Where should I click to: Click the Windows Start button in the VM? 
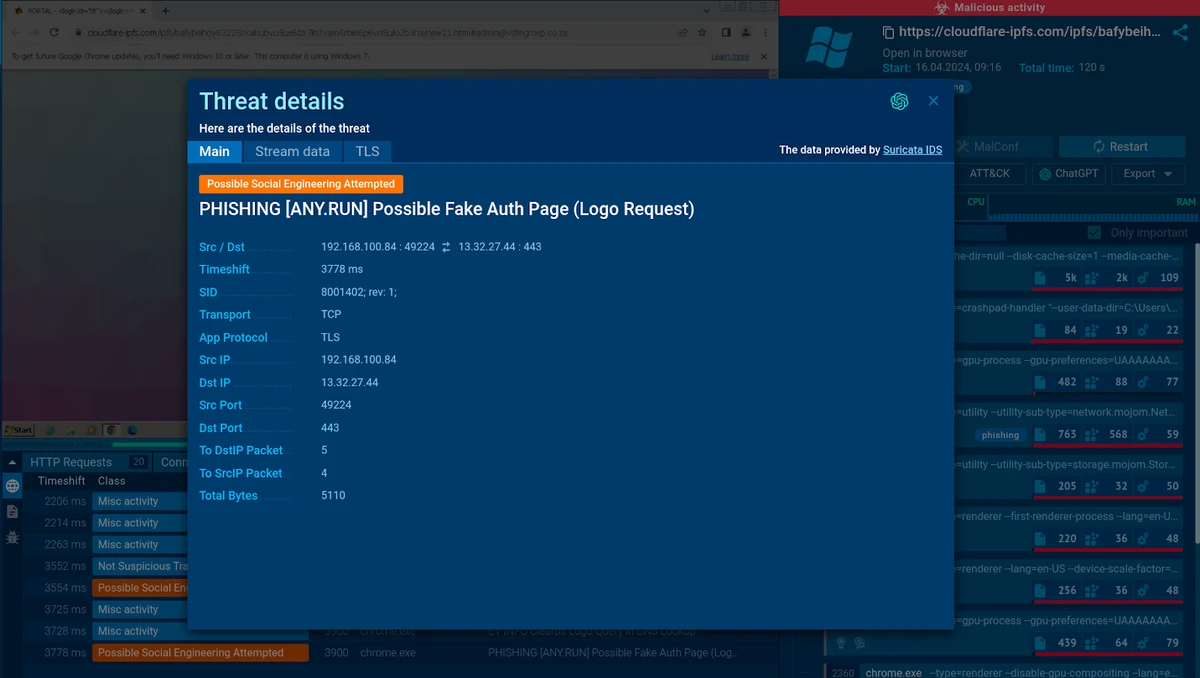point(18,430)
